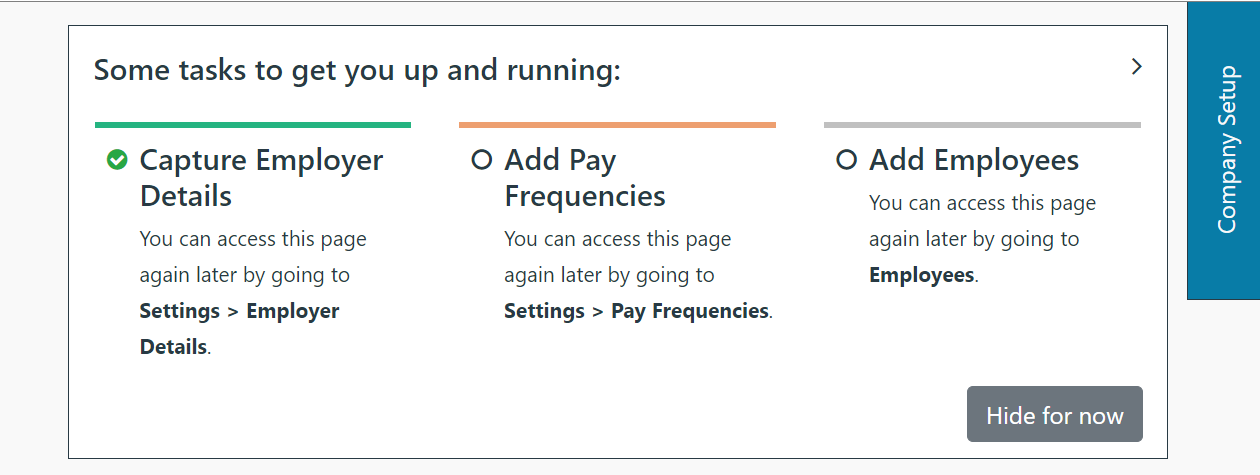Screen dimensions: 1260x475
Task: Click the empty circle beside Add Pay Frequencies
Action: [482, 160]
